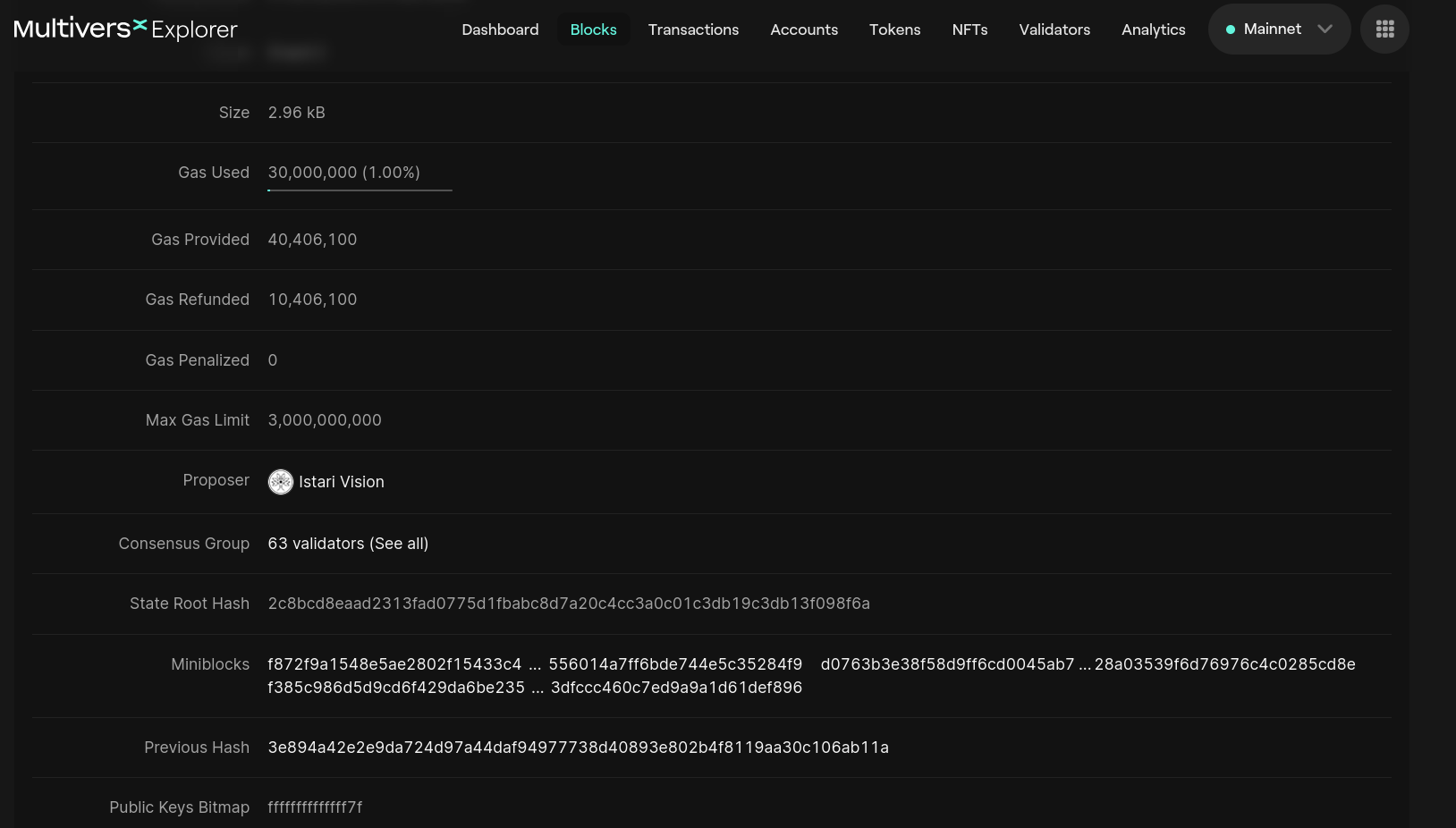Open the apps grid menu icon
Image resolution: width=1456 pixels, height=828 pixels.
click(x=1384, y=30)
